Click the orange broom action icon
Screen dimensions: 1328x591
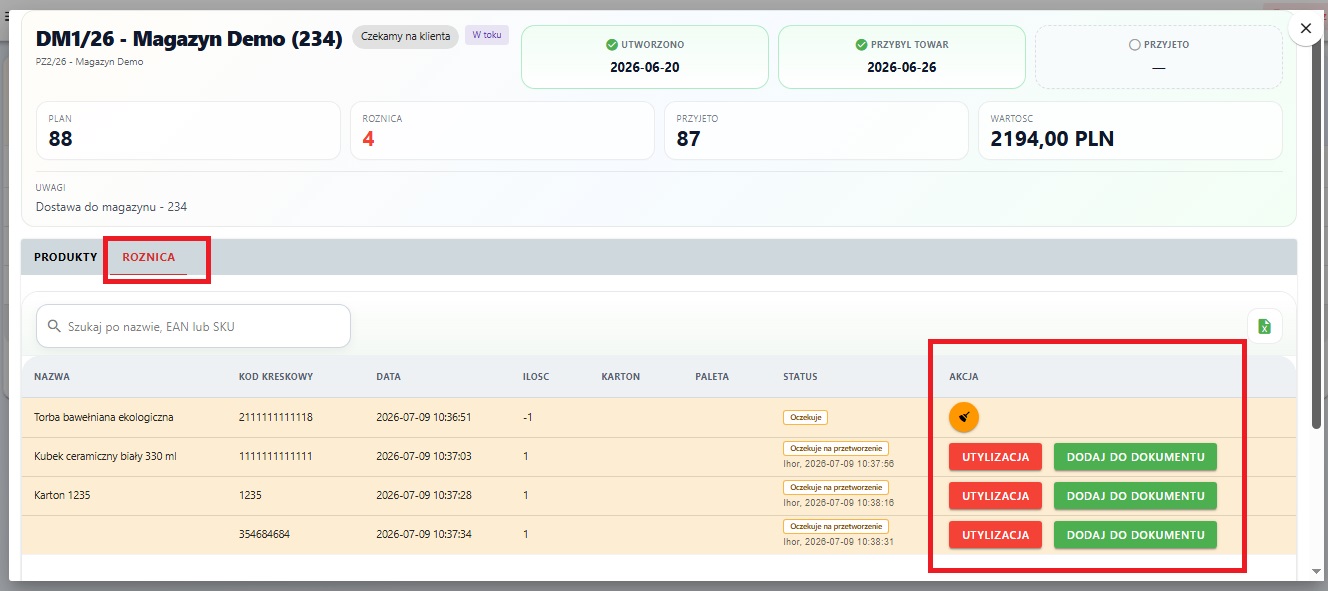(964, 417)
